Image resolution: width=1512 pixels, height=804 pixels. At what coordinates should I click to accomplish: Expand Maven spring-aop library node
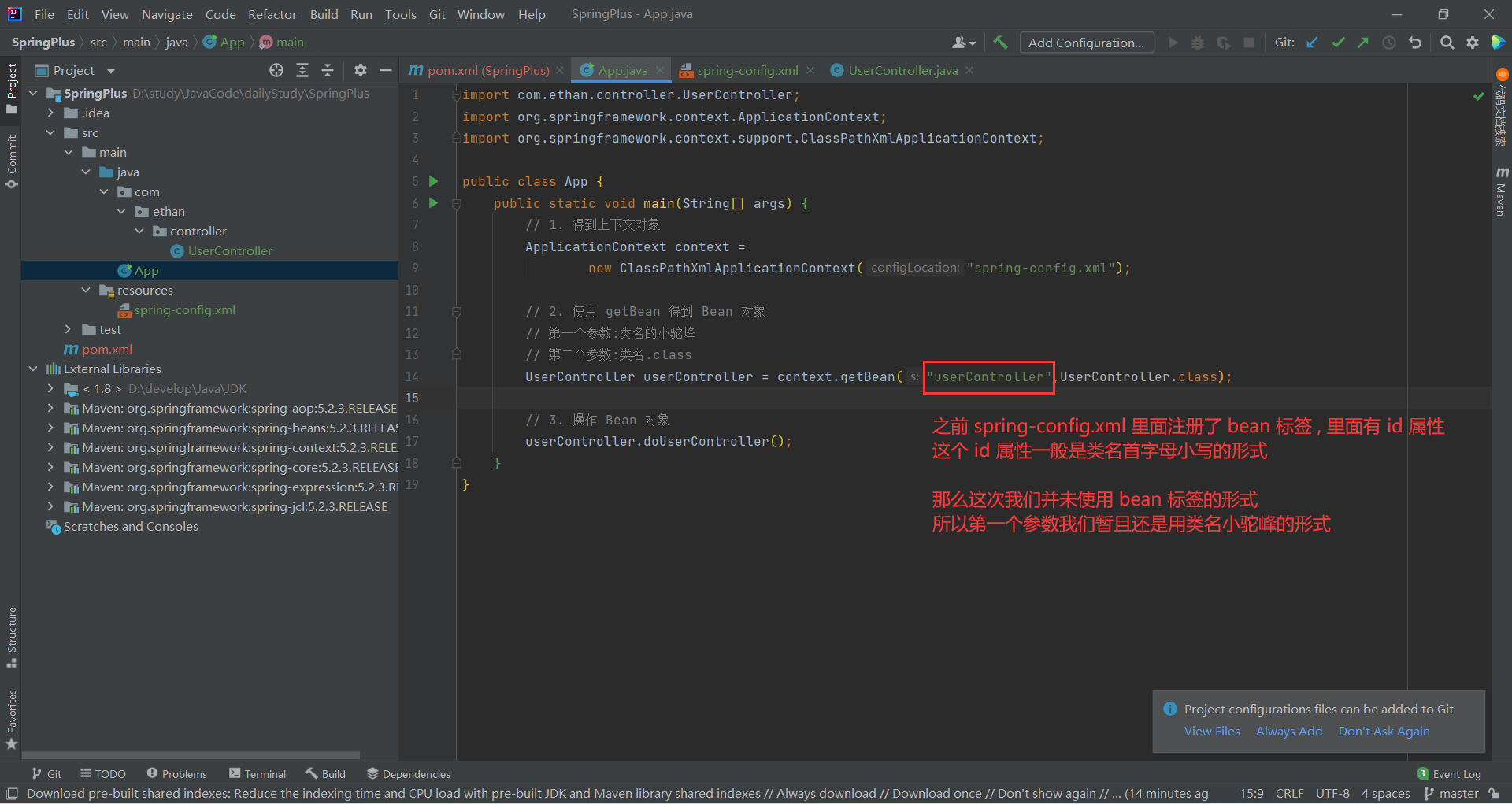50,408
